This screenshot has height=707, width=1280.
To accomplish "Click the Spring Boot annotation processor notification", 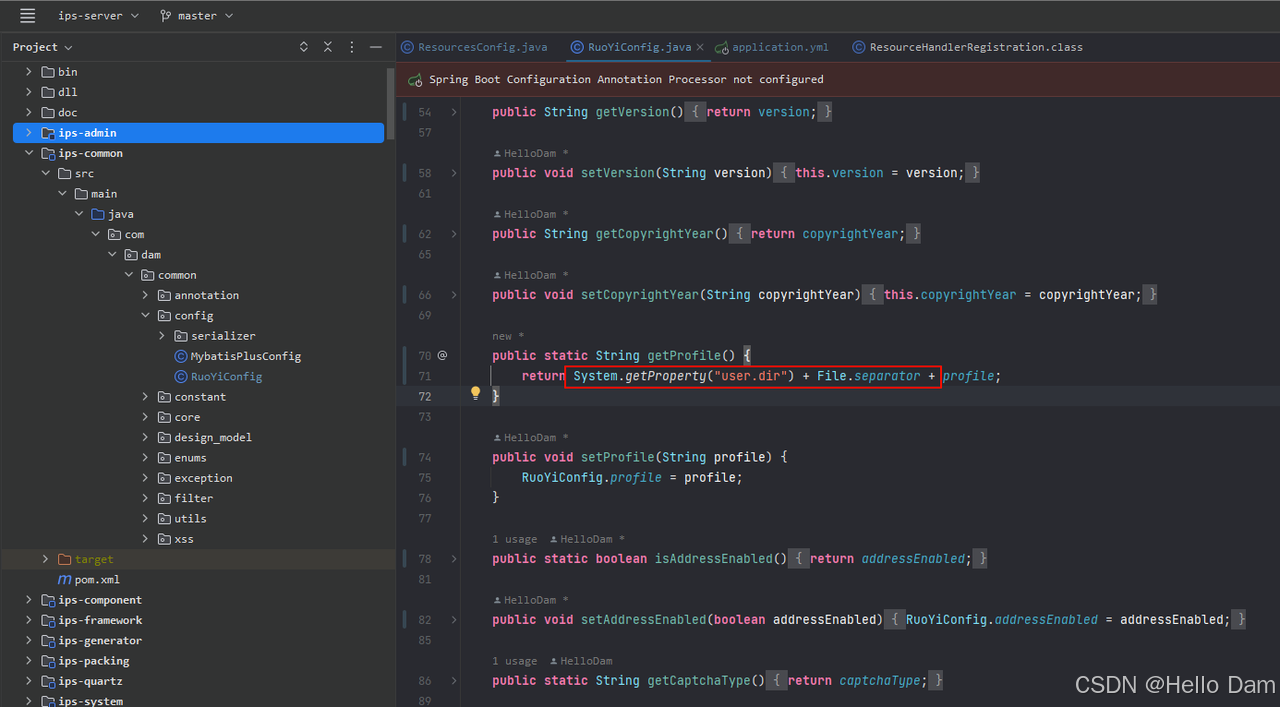I will pos(626,79).
